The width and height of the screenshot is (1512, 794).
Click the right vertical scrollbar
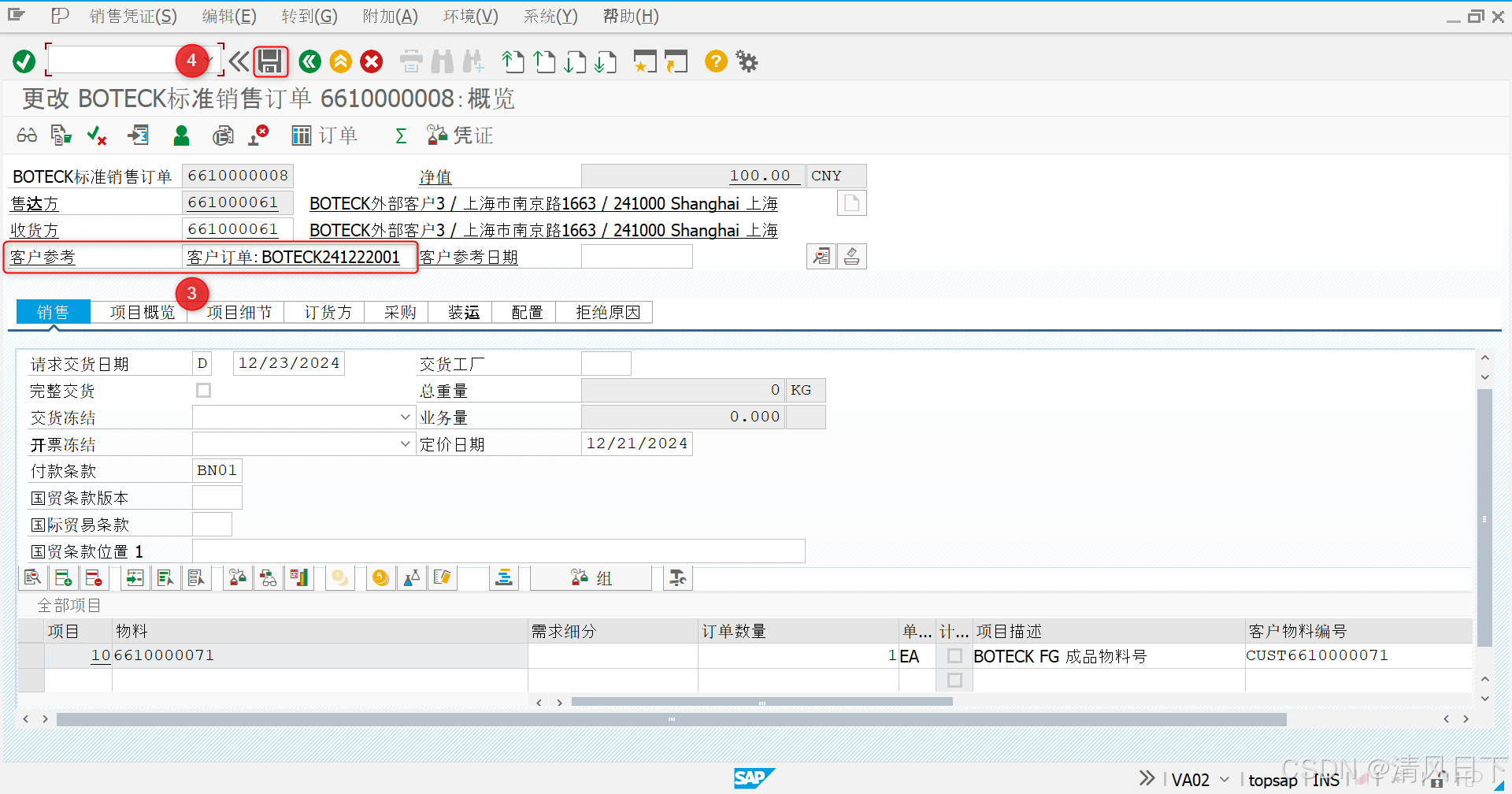pyautogui.click(x=1484, y=518)
